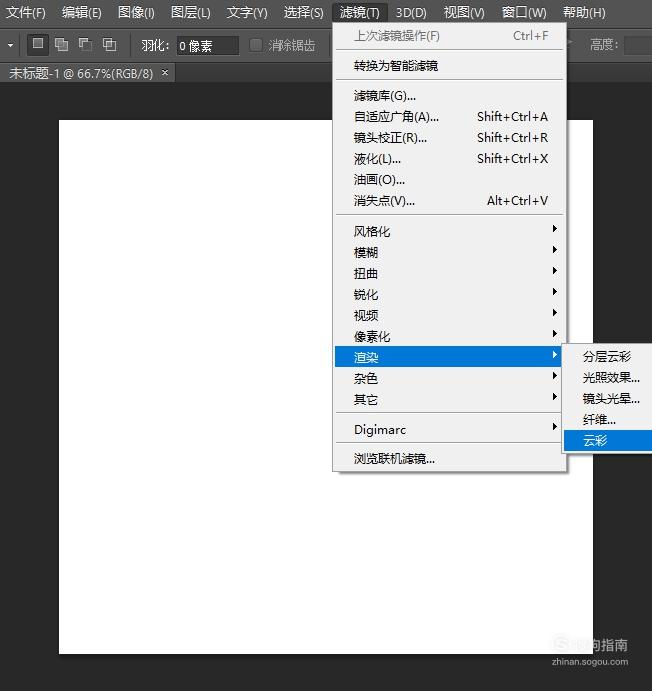Expand the 其它 other submenu

(449, 399)
